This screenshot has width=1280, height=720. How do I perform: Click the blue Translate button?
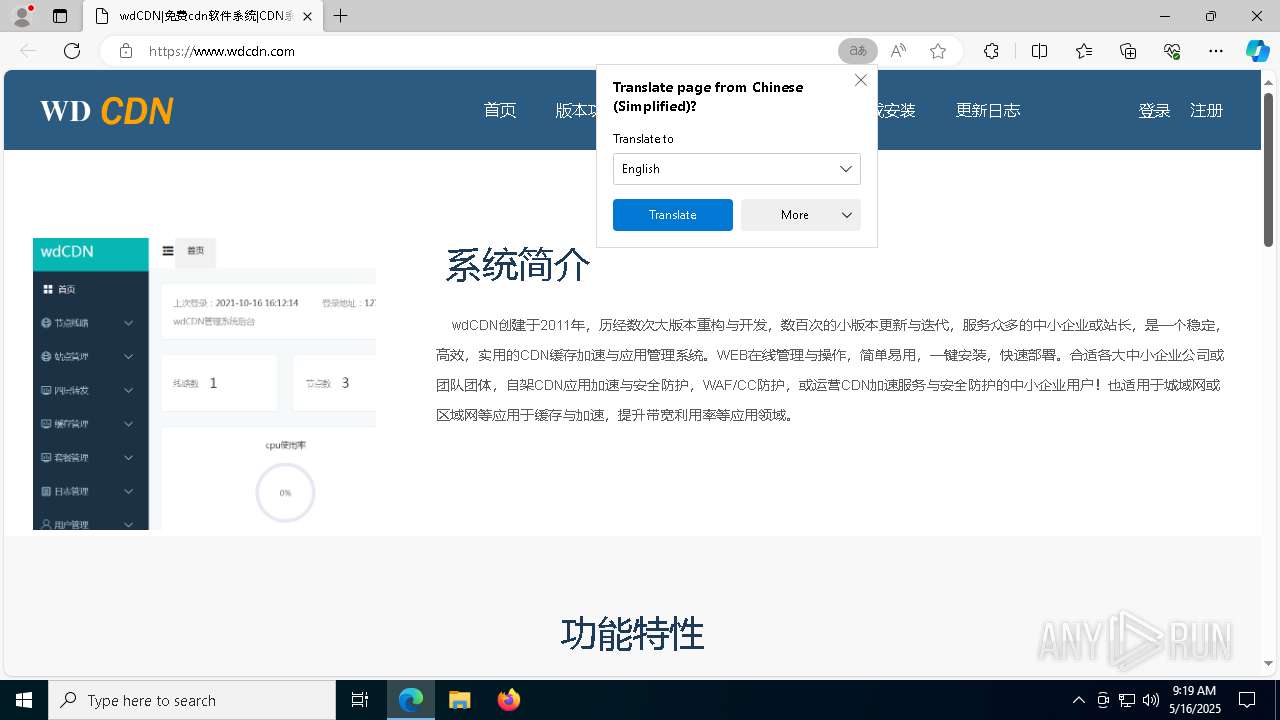tap(672, 215)
